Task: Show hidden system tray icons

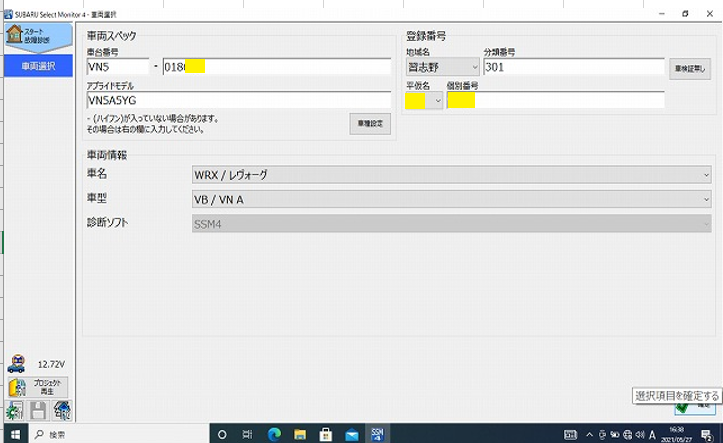Action: point(590,434)
